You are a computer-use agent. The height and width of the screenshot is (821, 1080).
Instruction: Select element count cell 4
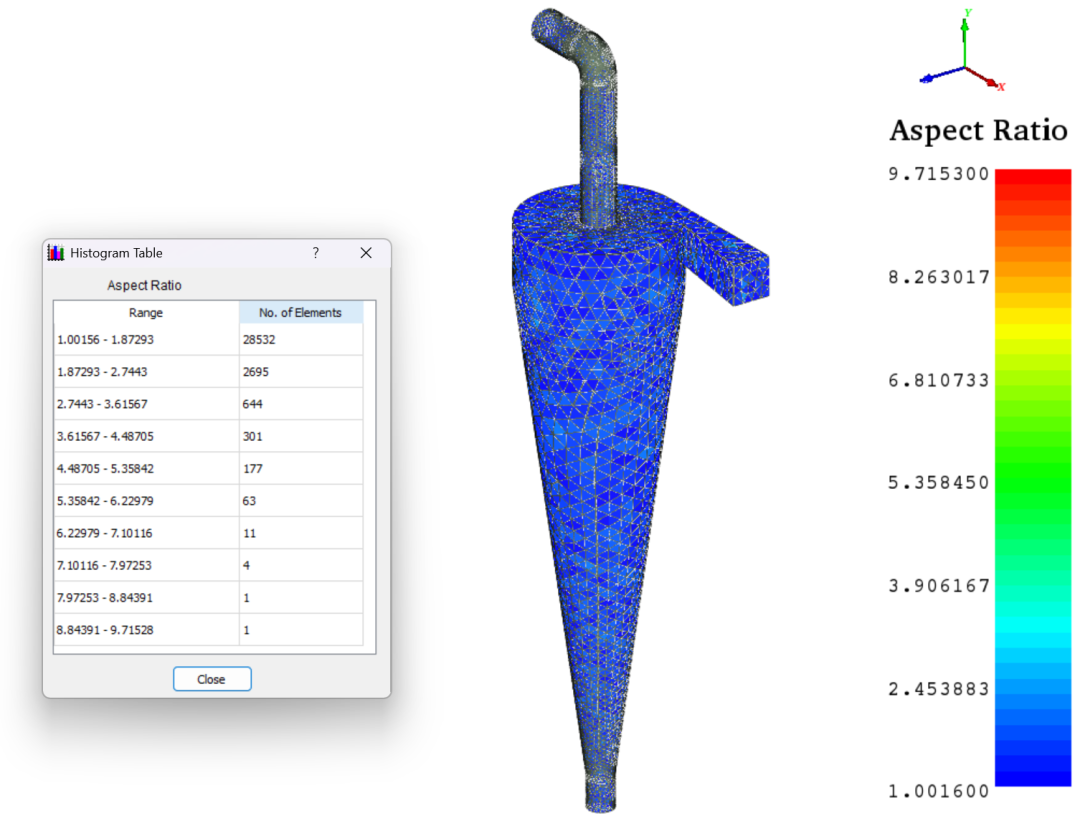point(301,566)
